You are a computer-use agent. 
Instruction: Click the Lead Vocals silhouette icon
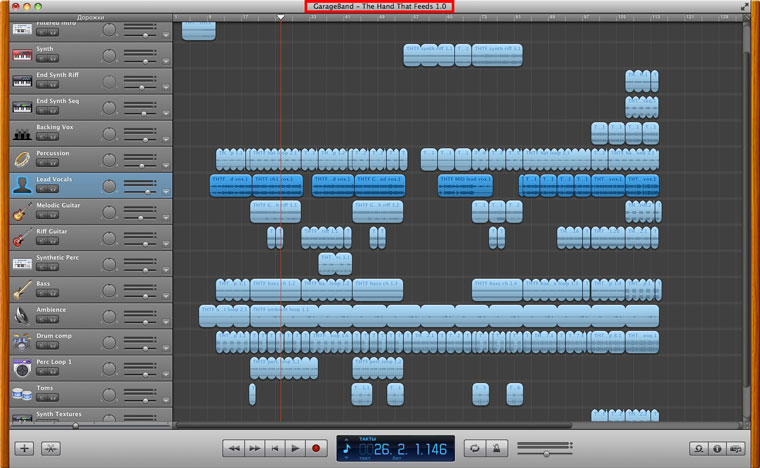click(x=21, y=185)
